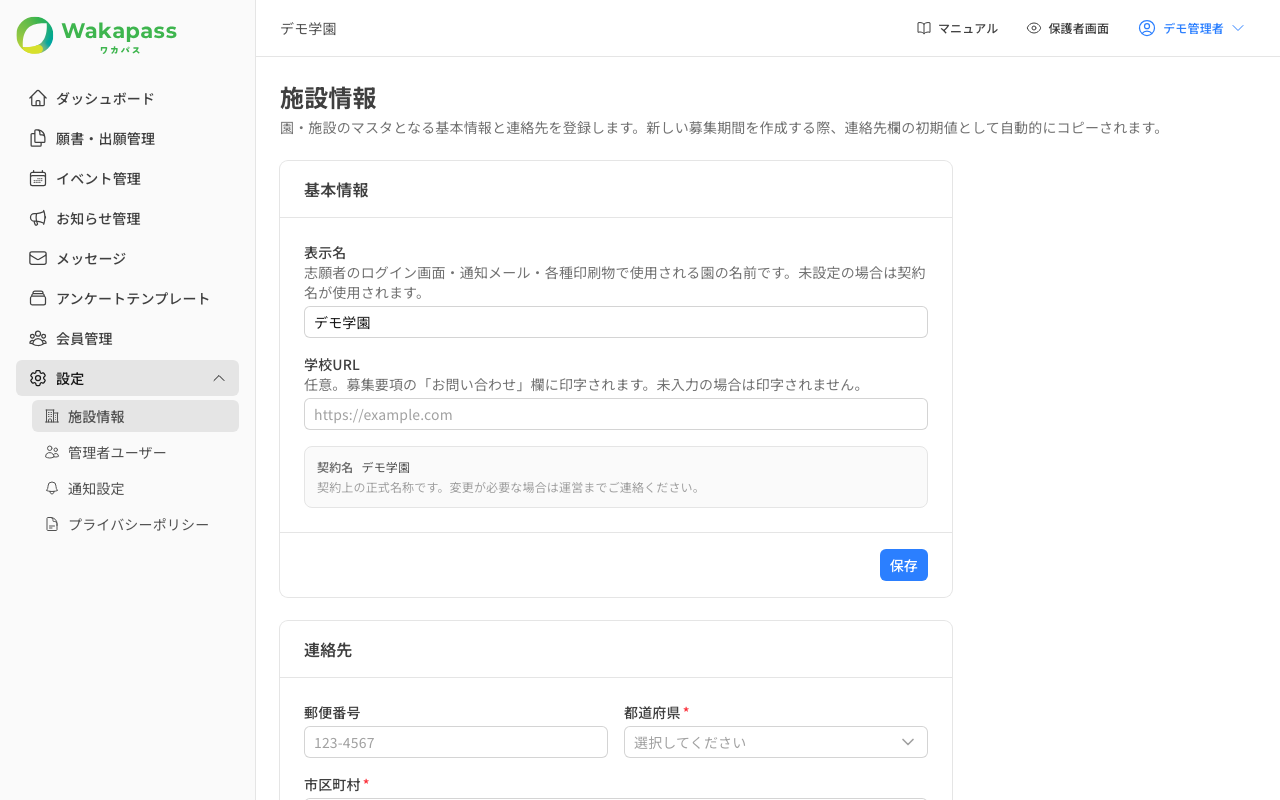Save basic info with 保存 button
The height and width of the screenshot is (800, 1280).
tap(904, 565)
